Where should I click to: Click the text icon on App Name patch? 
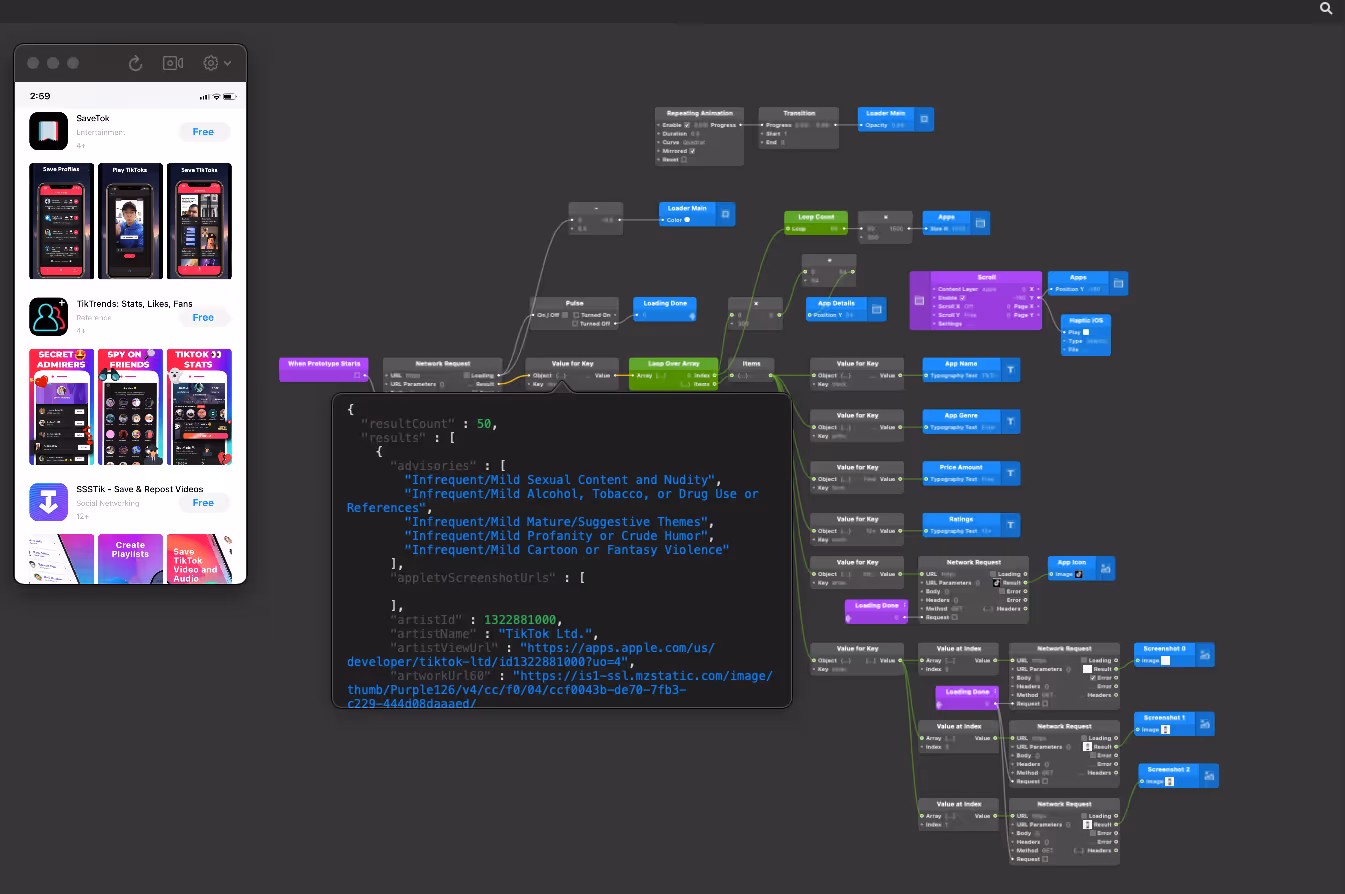point(1010,370)
